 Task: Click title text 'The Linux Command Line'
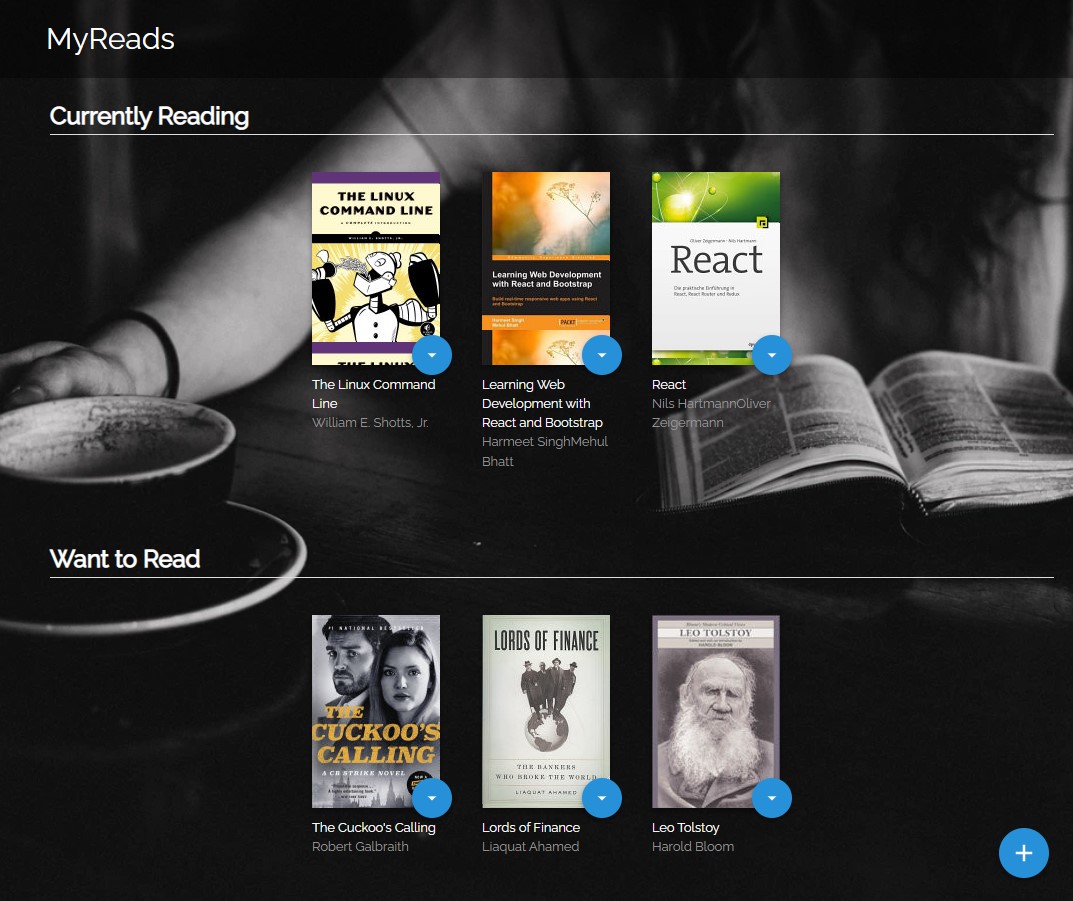[374, 394]
